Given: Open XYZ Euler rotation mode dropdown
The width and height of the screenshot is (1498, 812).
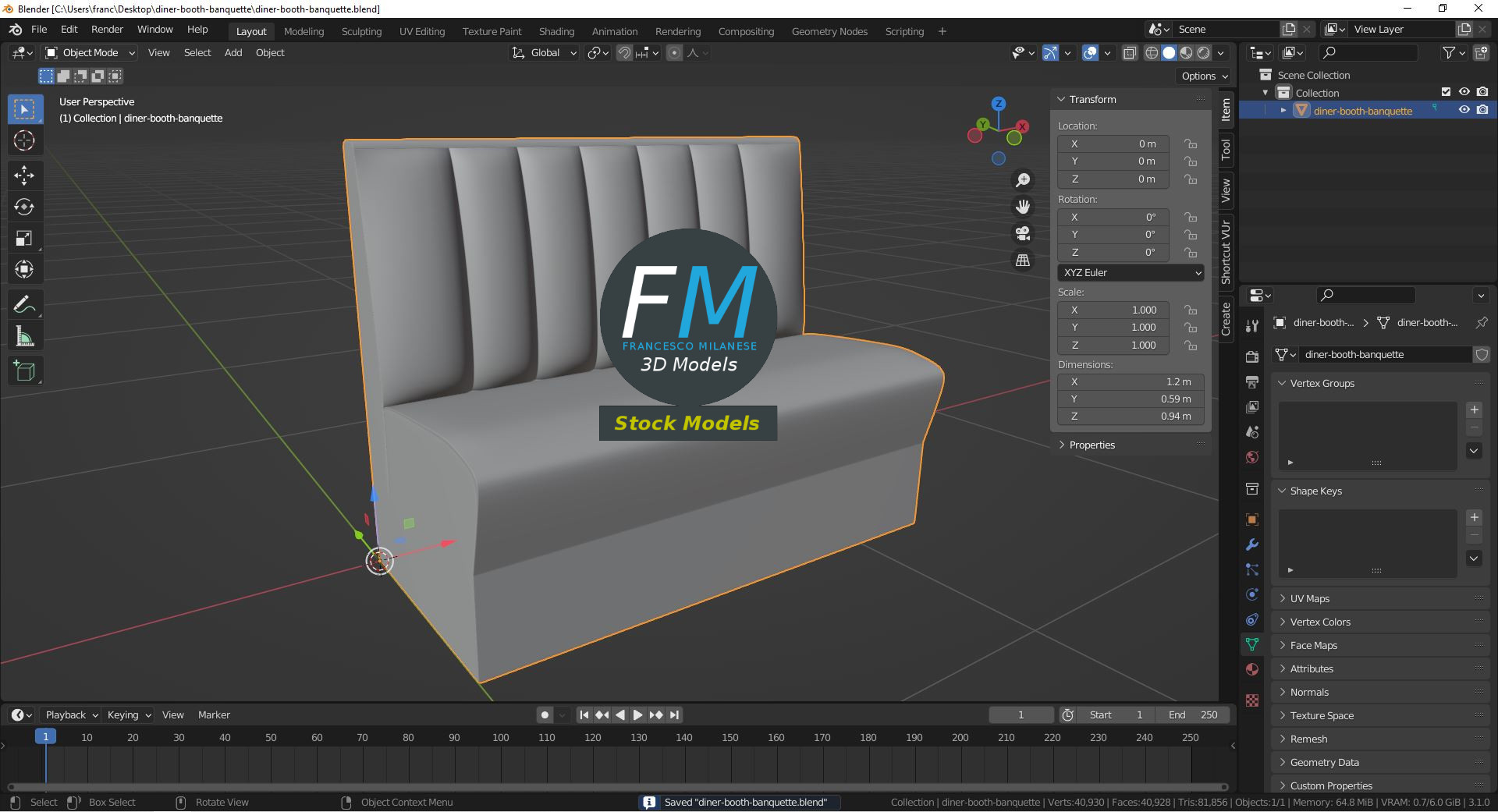Looking at the screenshot, I should pyautogui.click(x=1131, y=273).
